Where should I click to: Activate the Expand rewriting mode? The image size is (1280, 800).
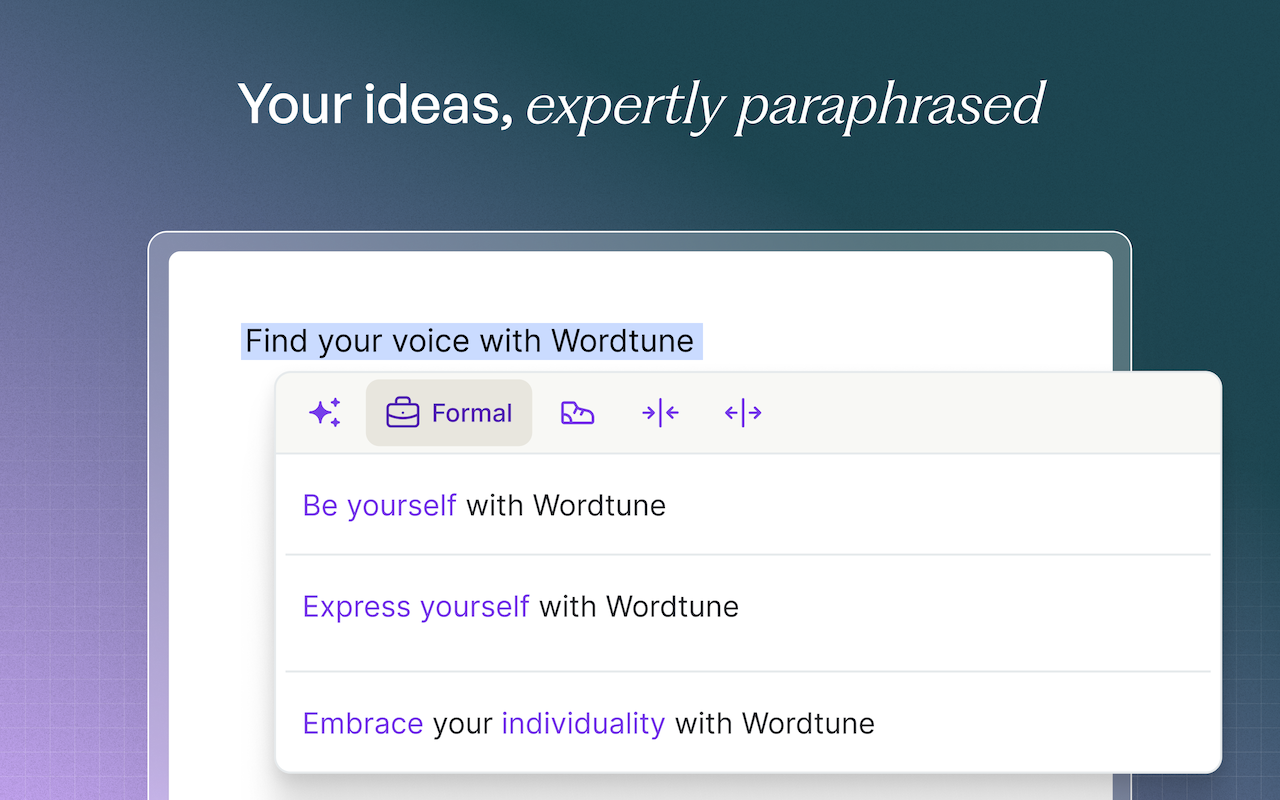(742, 412)
